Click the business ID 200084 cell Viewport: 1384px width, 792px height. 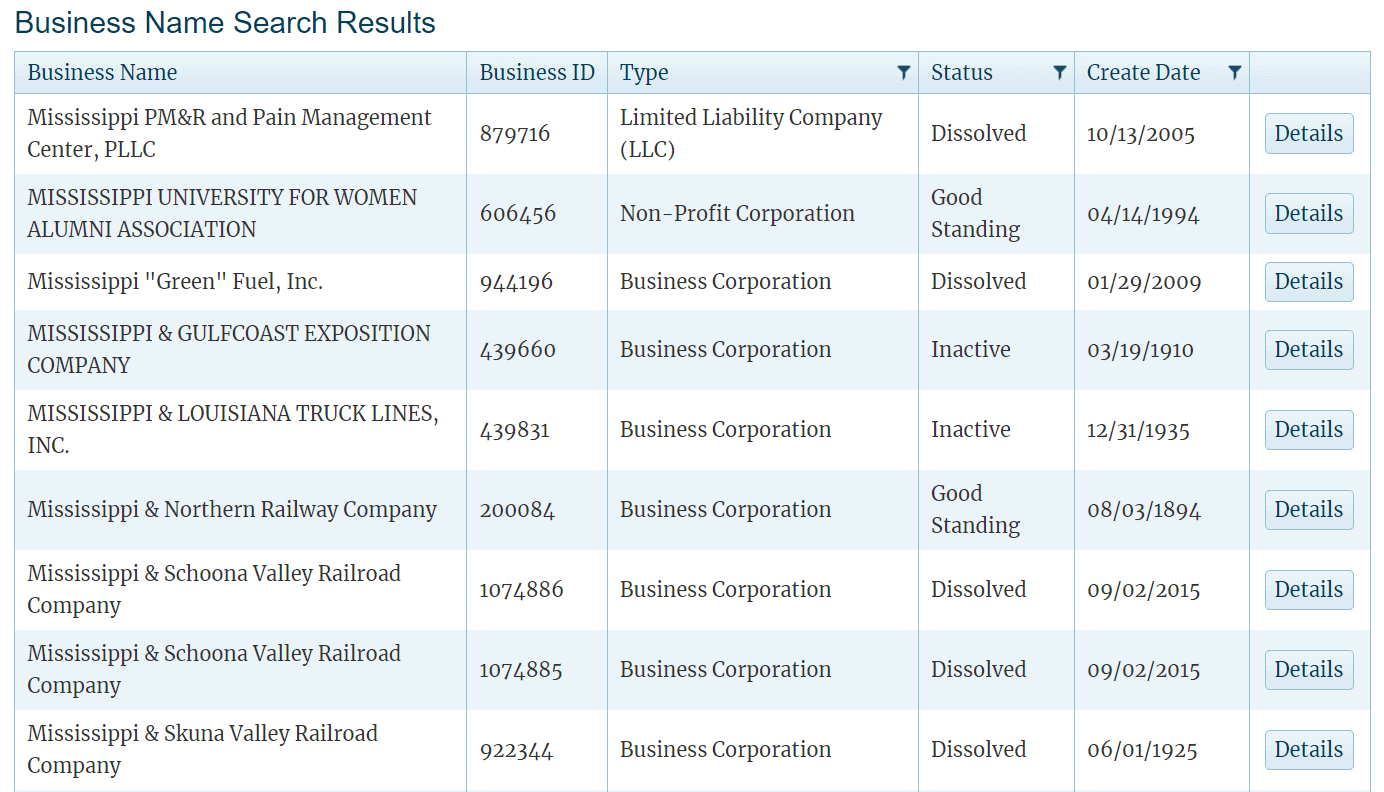(x=517, y=510)
